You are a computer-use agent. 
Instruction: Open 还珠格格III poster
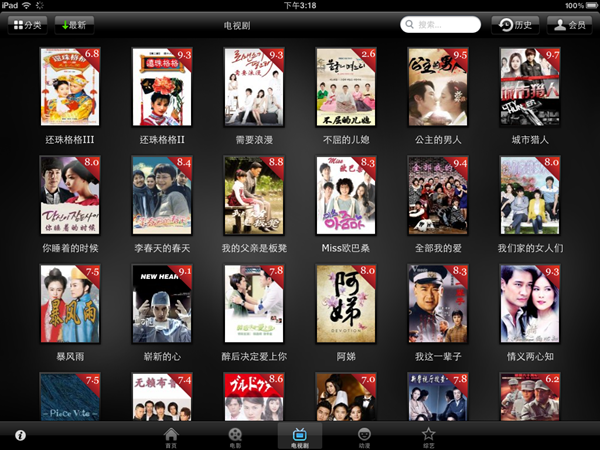pyautogui.click(x=70, y=87)
